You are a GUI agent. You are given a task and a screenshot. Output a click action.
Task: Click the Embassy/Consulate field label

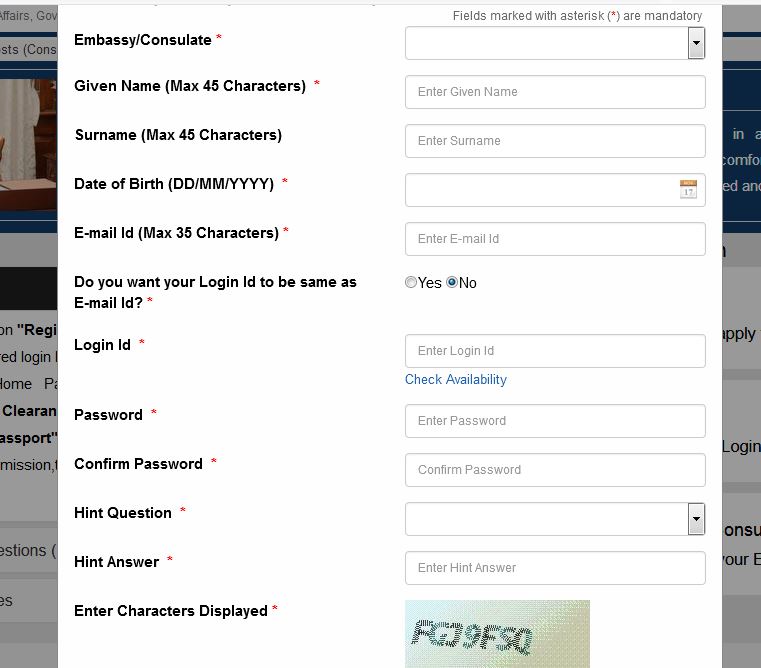click(x=143, y=40)
